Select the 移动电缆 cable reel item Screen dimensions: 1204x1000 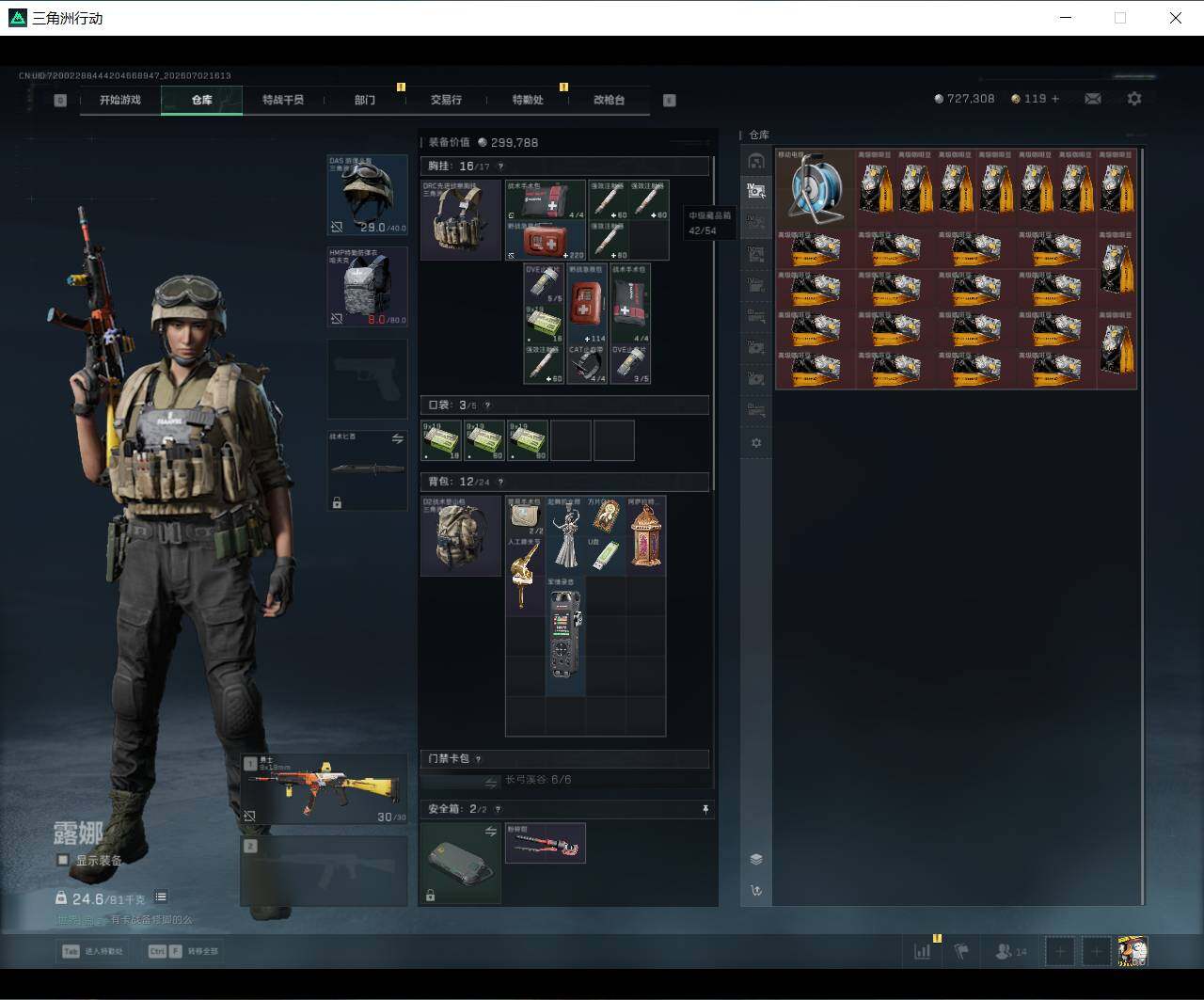(815, 186)
